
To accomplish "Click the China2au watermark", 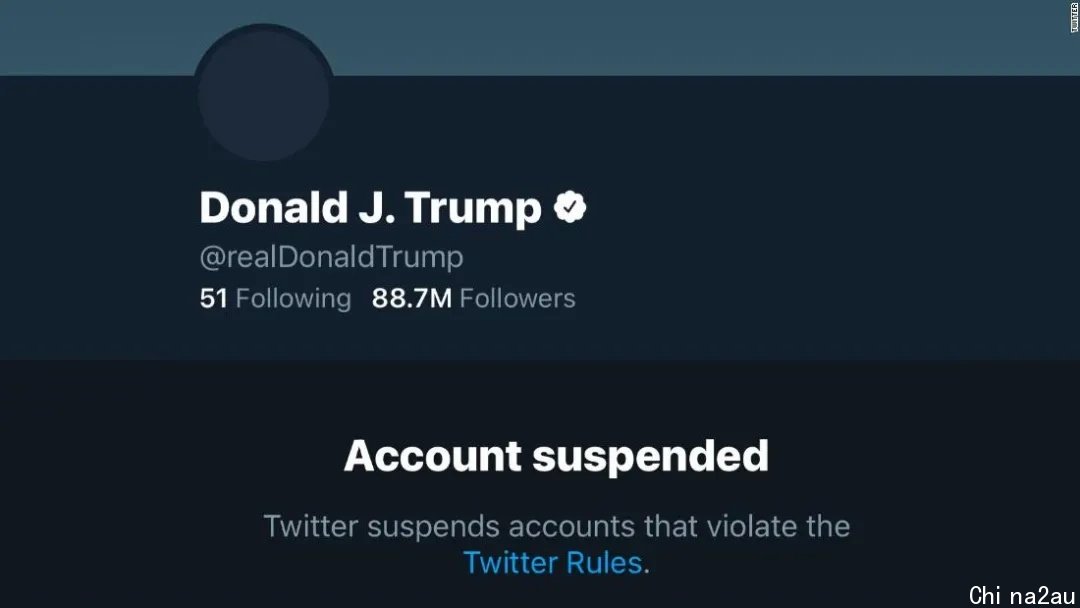I will tap(1022, 595).
